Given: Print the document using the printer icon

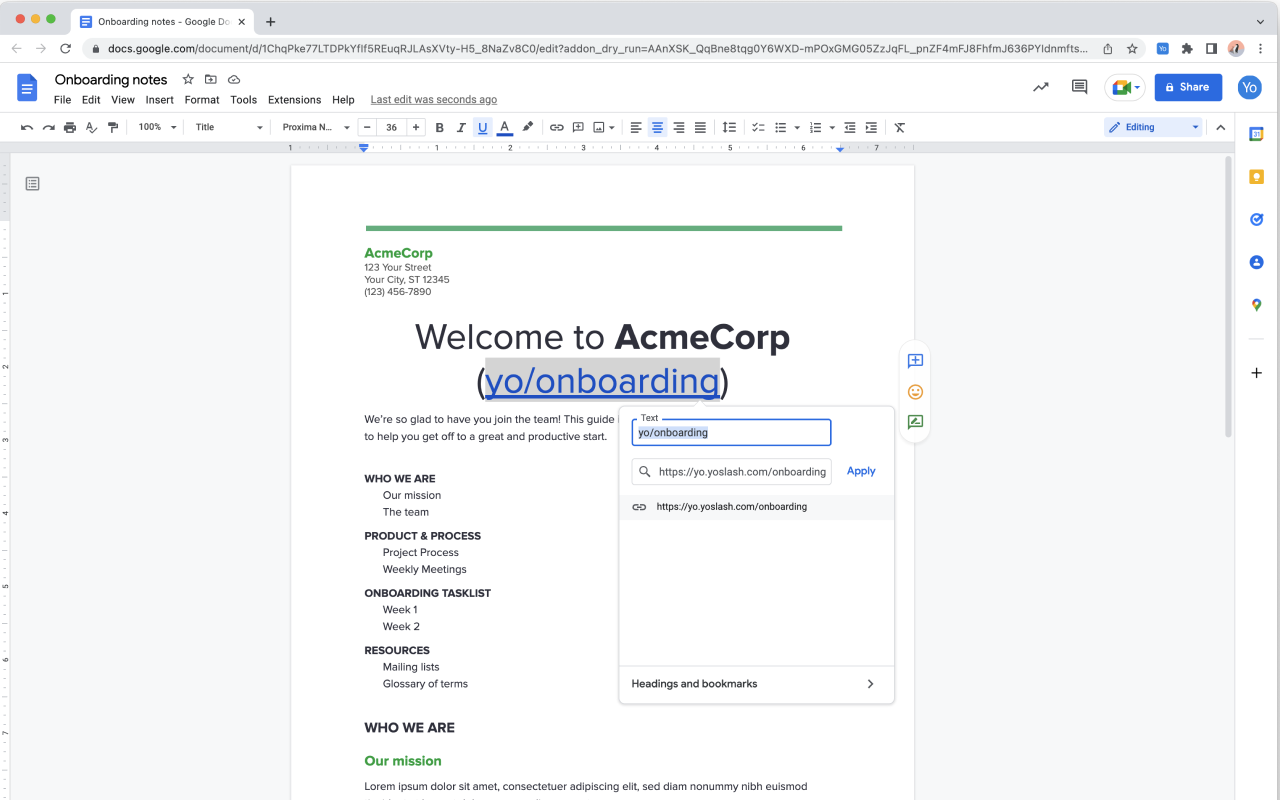Looking at the screenshot, I should click(x=70, y=127).
